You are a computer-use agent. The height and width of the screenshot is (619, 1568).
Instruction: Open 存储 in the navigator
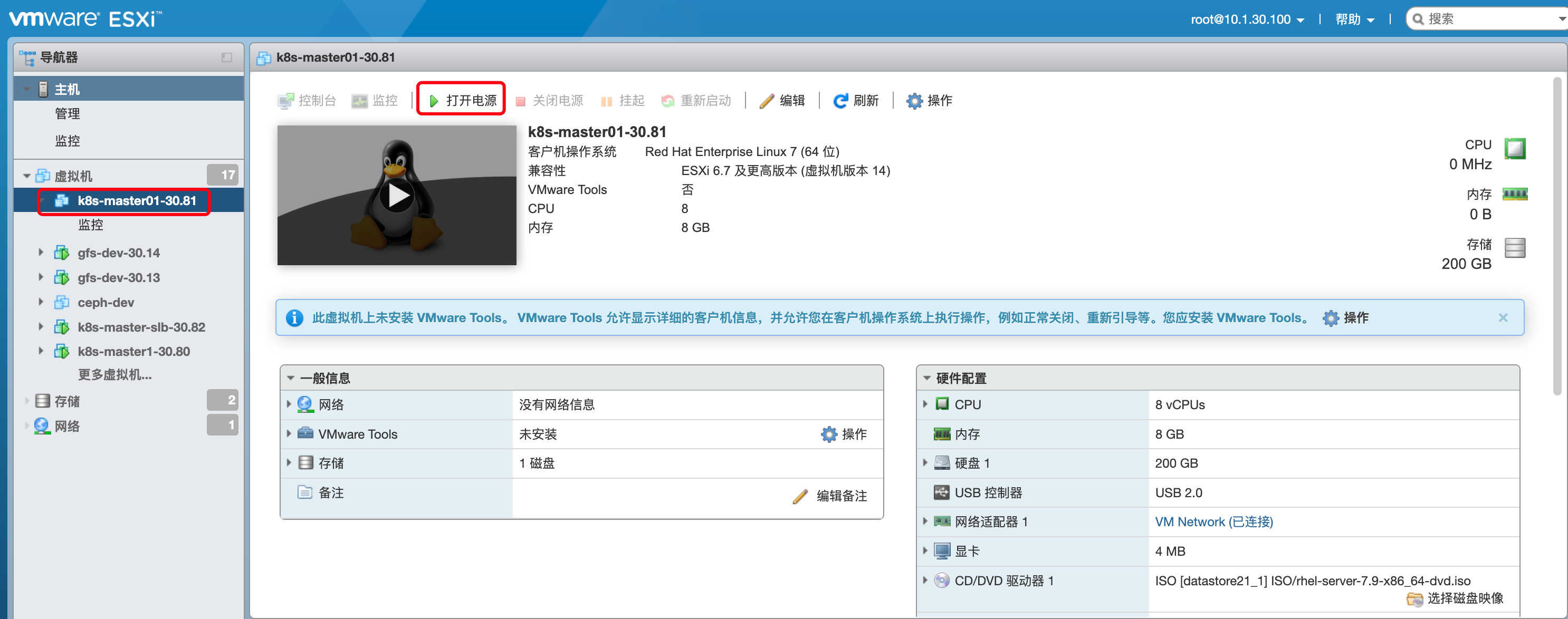click(67, 401)
